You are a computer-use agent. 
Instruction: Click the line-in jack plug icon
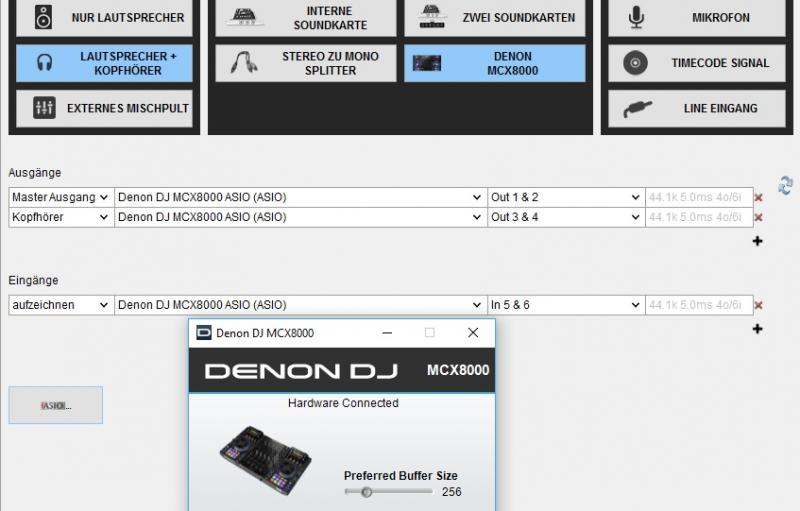[x=637, y=109]
